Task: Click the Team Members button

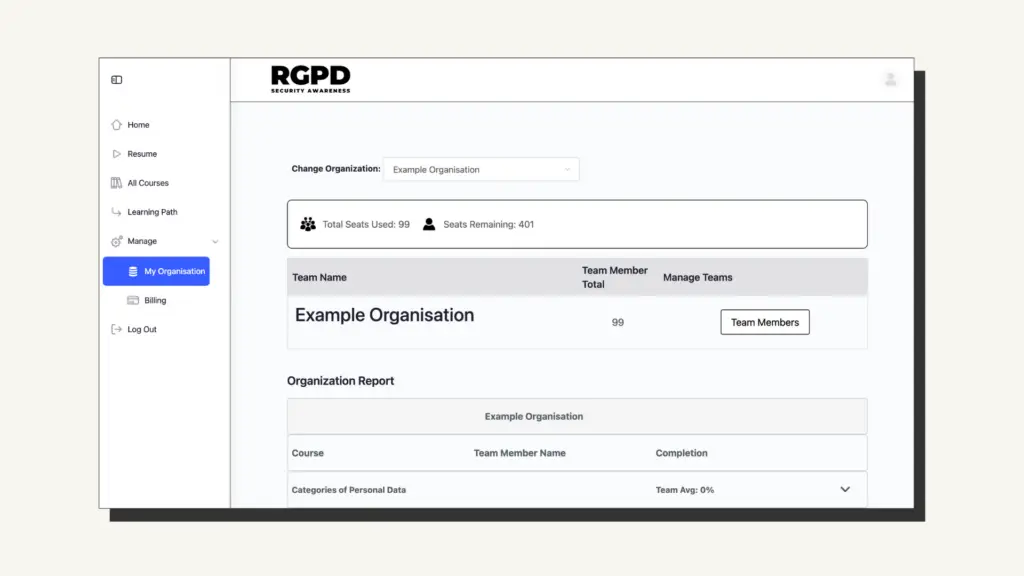Action: pyautogui.click(x=765, y=322)
